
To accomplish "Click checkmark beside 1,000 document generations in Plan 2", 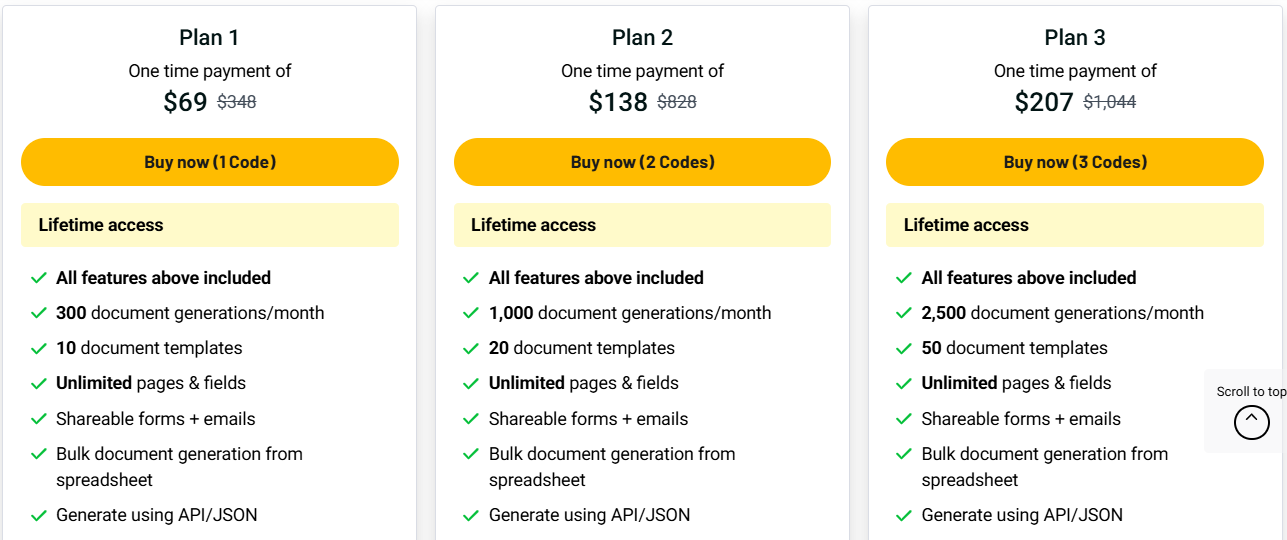I will 471,313.
